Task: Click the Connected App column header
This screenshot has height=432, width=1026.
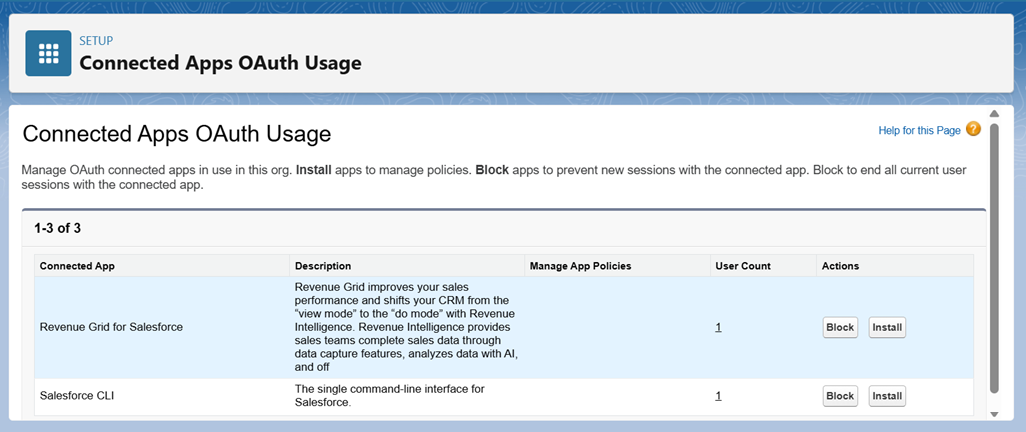Action: (x=162, y=266)
